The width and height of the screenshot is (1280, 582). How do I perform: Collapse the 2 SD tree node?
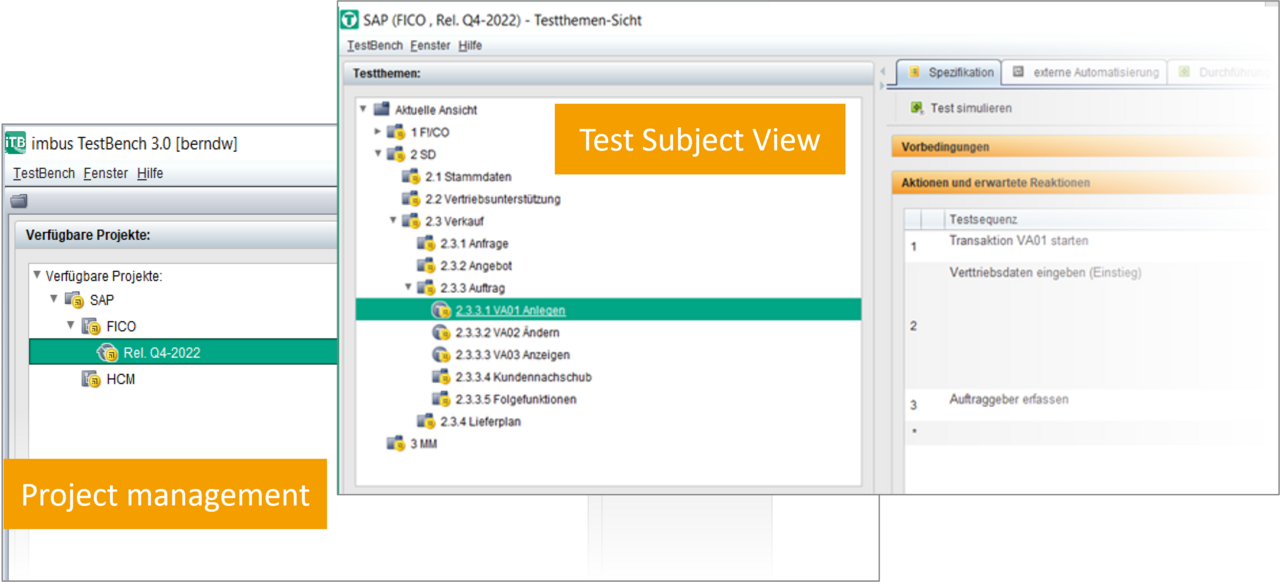click(378, 154)
